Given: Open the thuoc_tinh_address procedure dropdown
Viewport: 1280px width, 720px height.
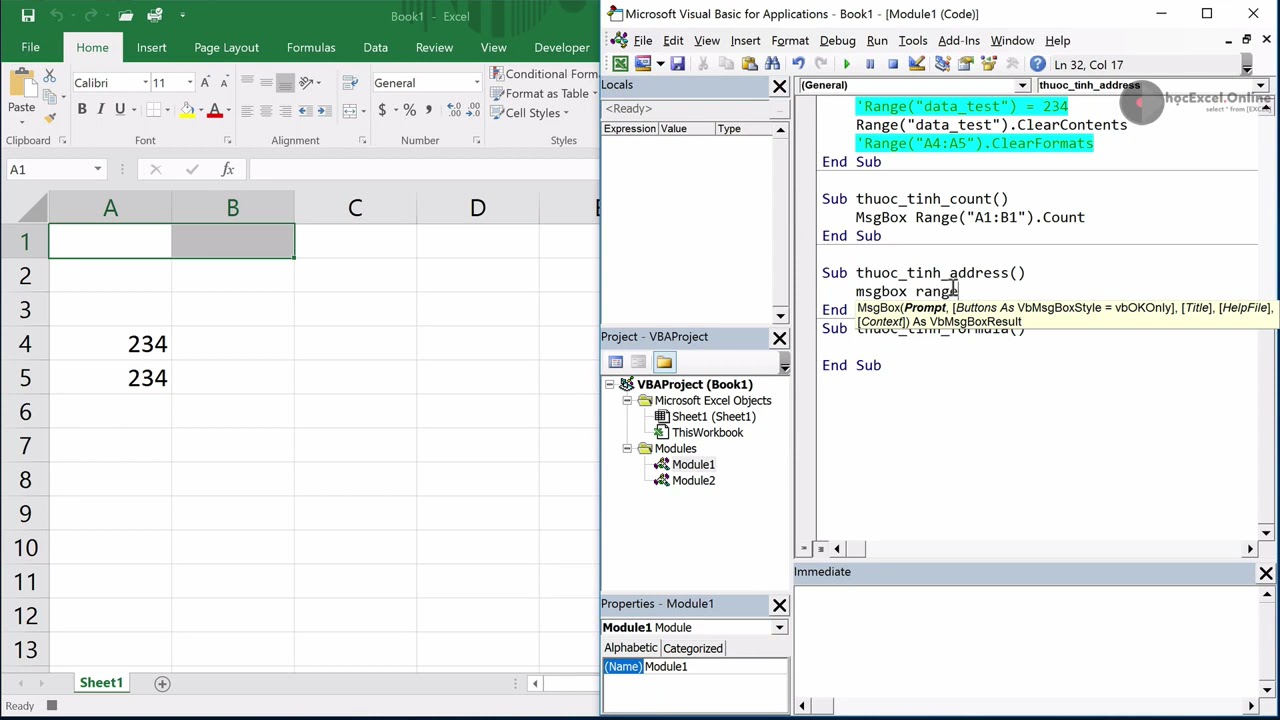Looking at the screenshot, I should [x=1261, y=86].
